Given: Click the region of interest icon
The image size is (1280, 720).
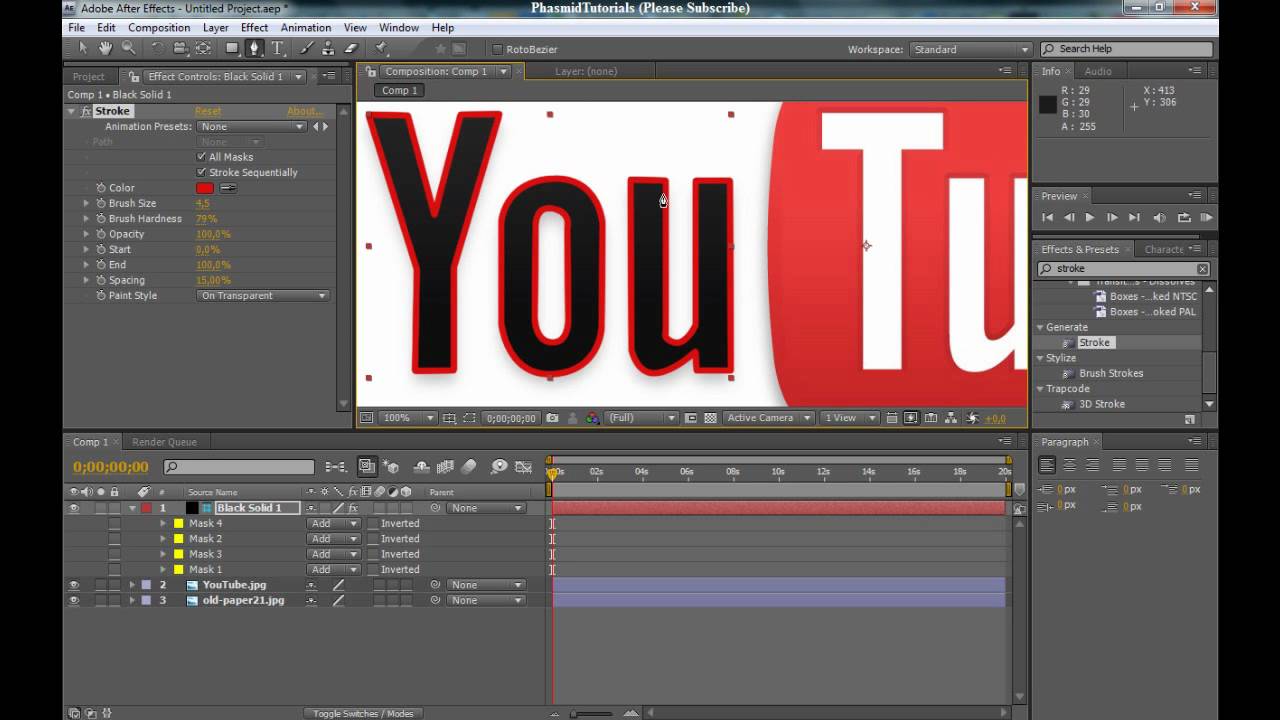Looking at the screenshot, I should click(690, 418).
